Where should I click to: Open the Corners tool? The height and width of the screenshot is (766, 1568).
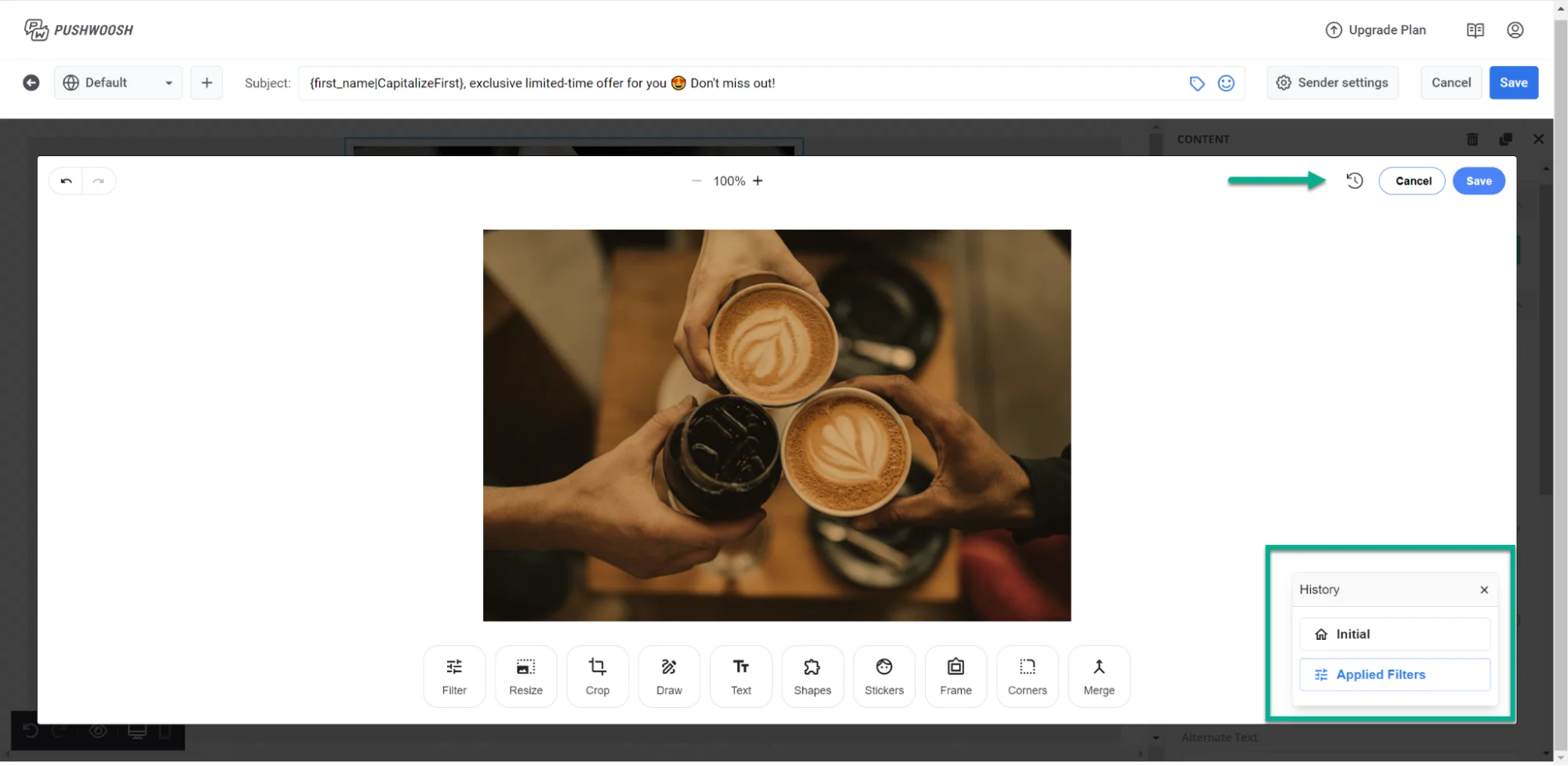(1027, 676)
